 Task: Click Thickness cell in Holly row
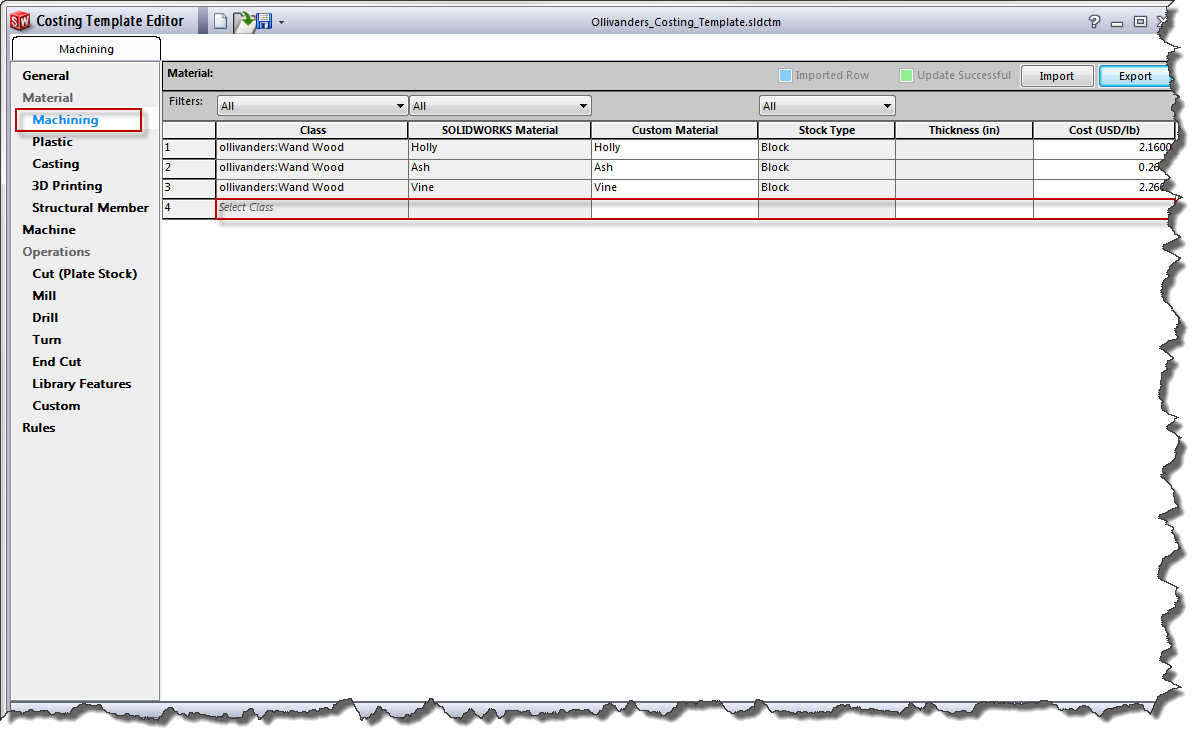(x=964, y=148)
